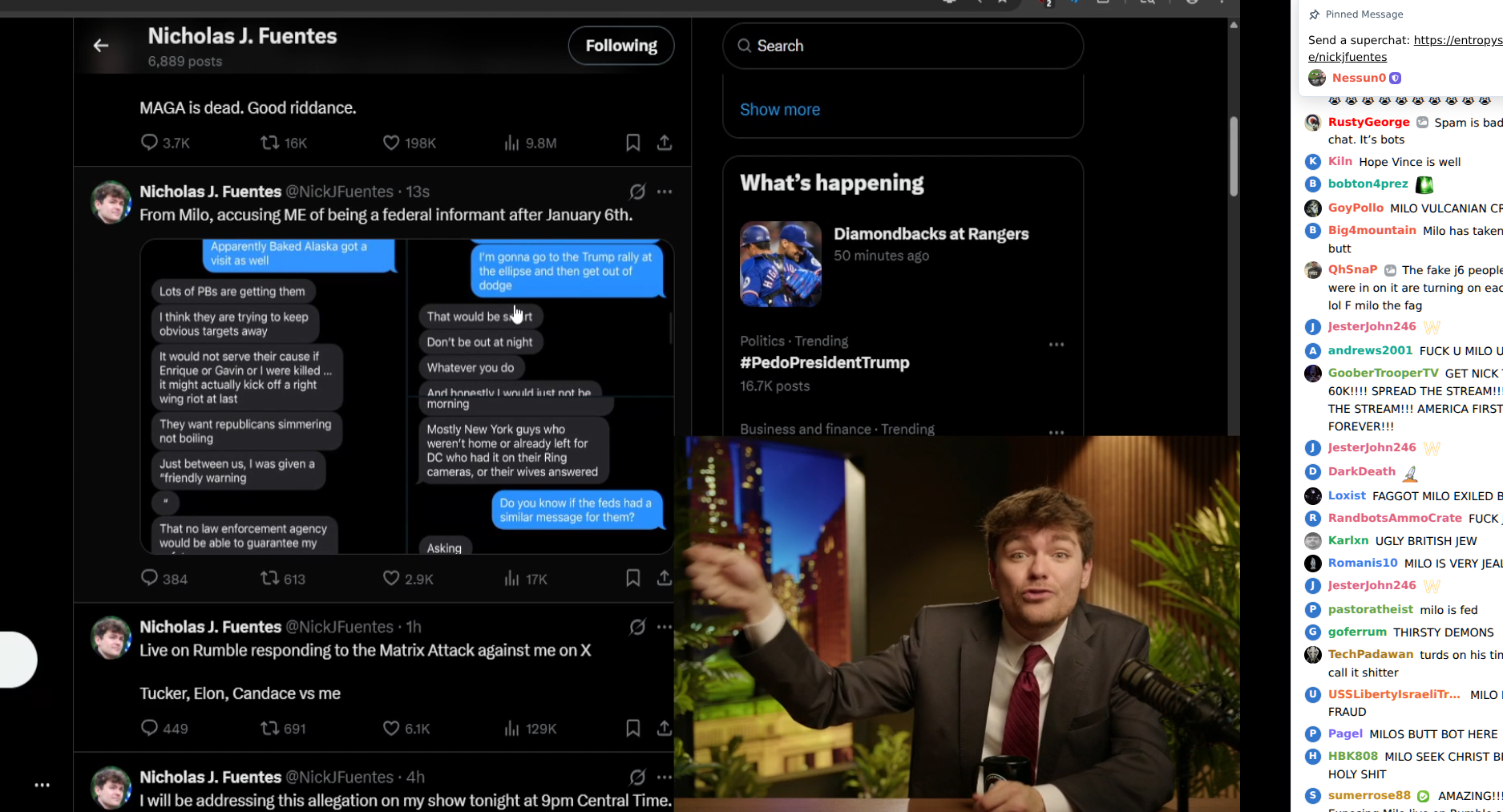Image resolution: width=1503 pixels, height=812 pixels.
Task: Open the left text message screenshot image
Action: [x=273, y=397]
